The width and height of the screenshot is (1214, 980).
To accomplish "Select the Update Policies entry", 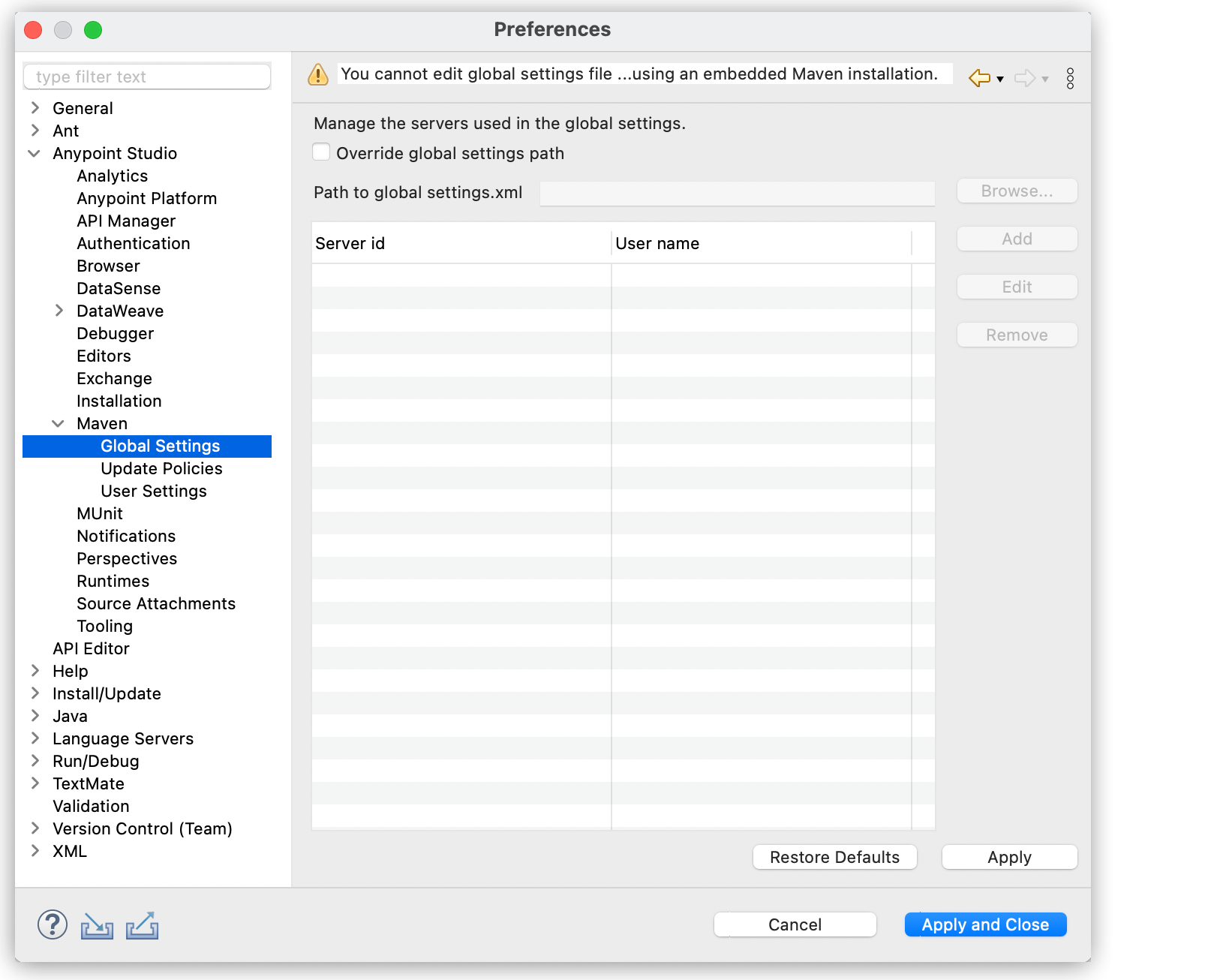I will [x=160, y=468].
